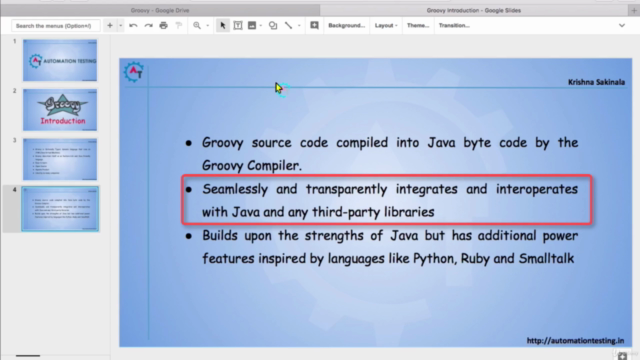The width and height of the screenshot is (640, 360).
Task: Insert an image
Action: (252, 25)
